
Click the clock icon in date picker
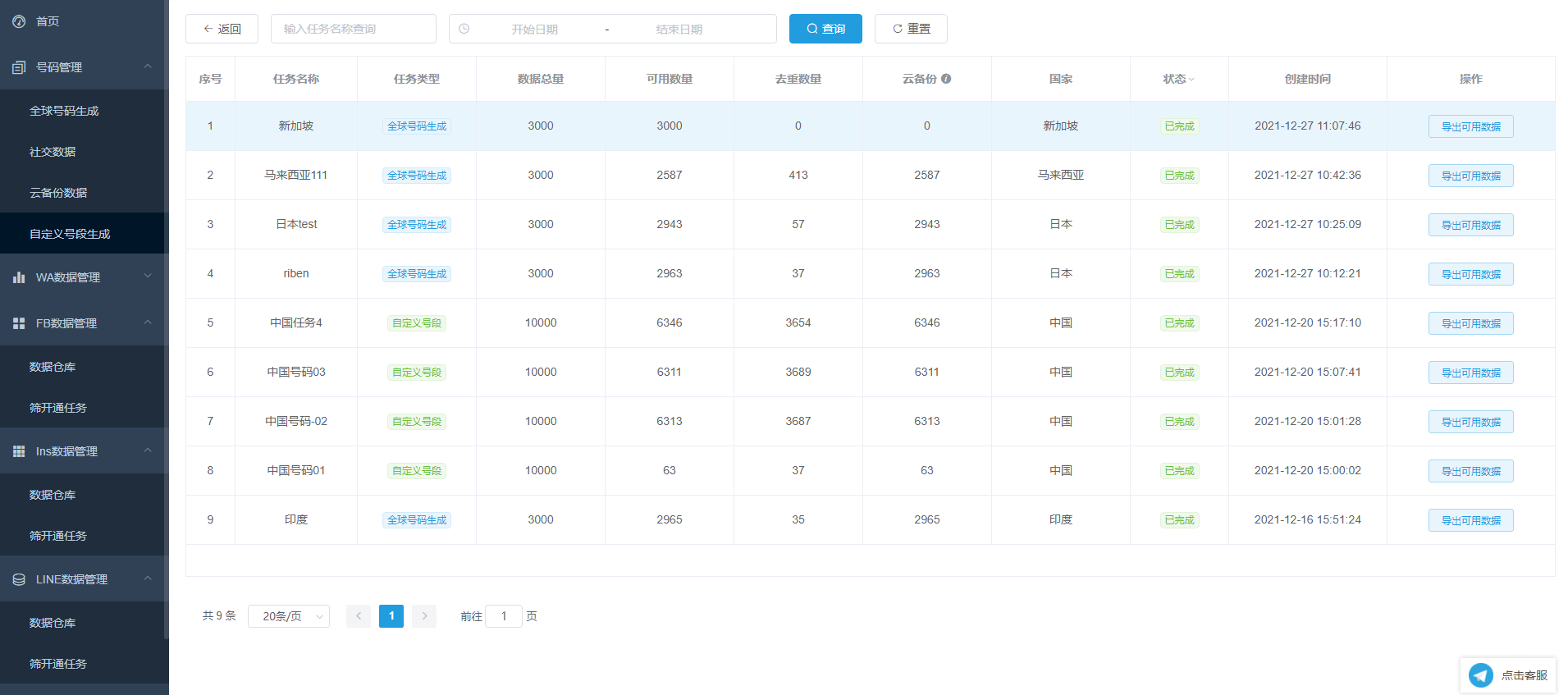tap(464, 29)
